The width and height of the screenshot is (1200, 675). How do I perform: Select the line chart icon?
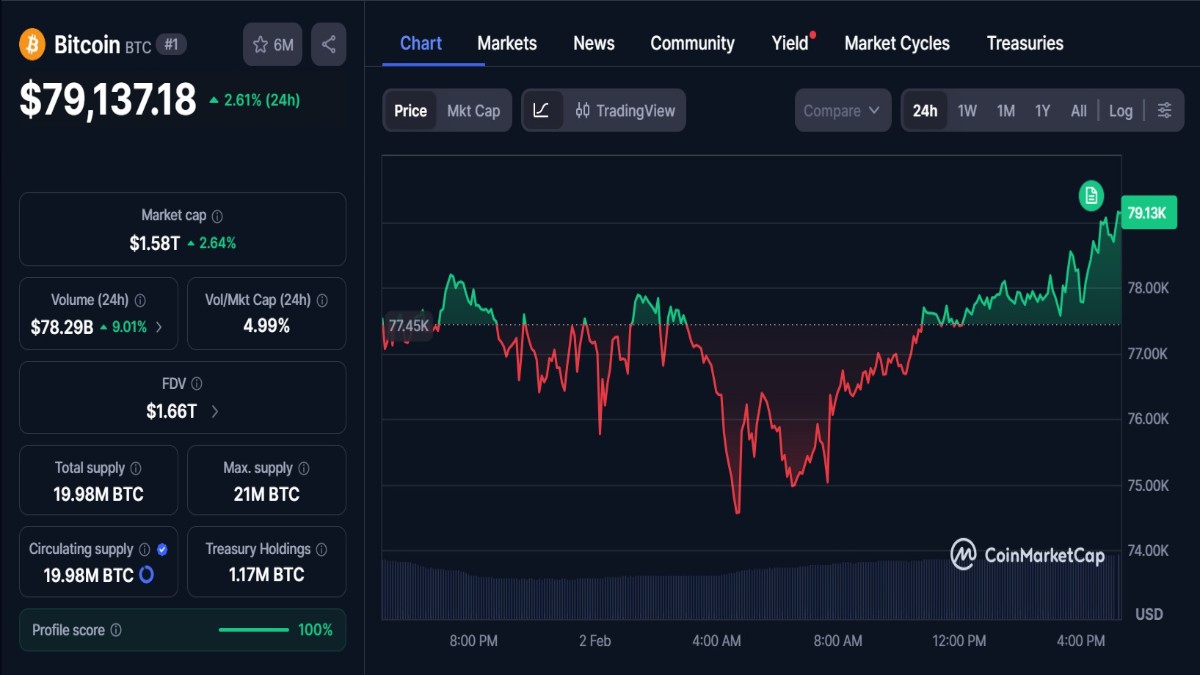543,110
